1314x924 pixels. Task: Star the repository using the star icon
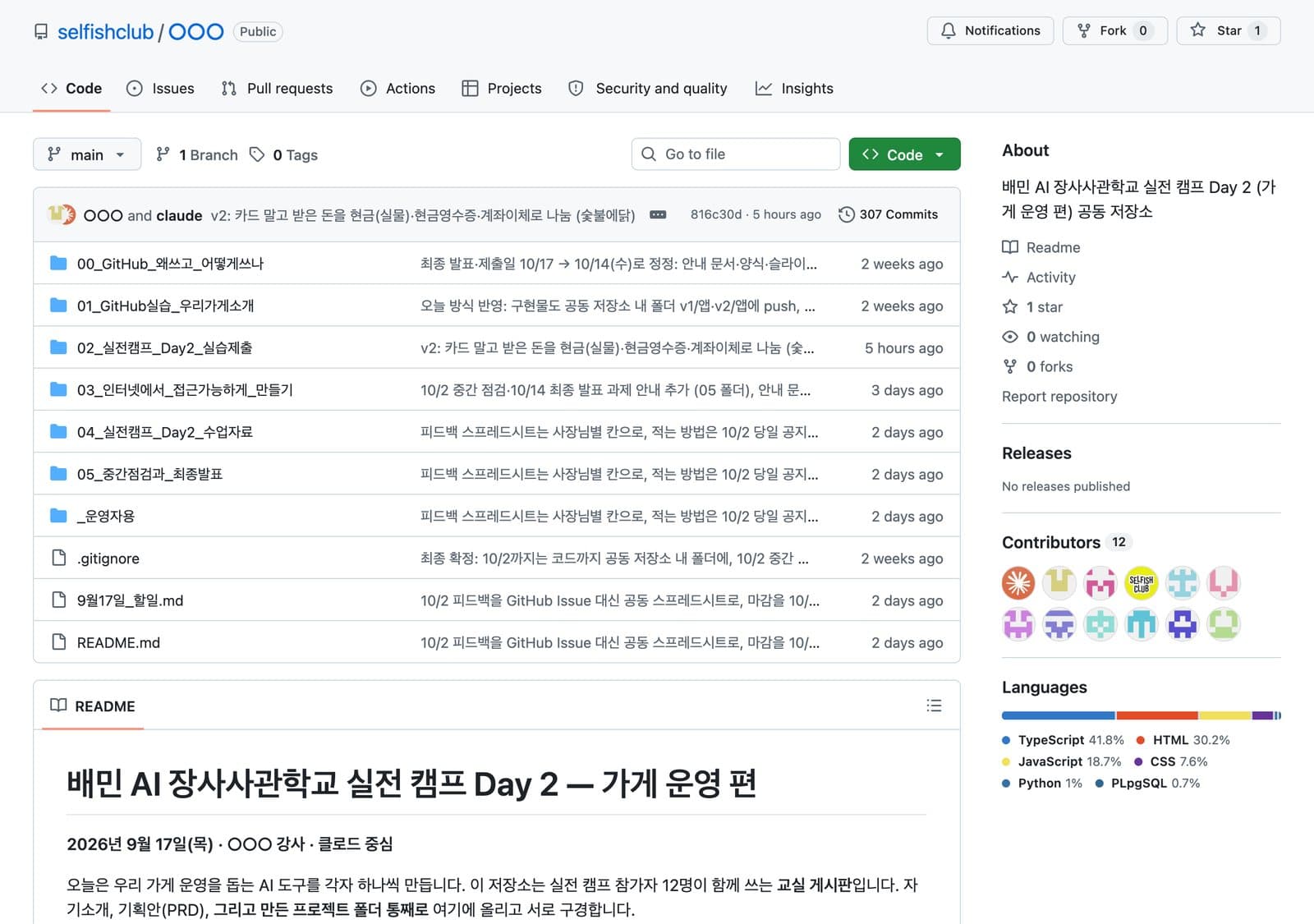(x=1198, y=30)
